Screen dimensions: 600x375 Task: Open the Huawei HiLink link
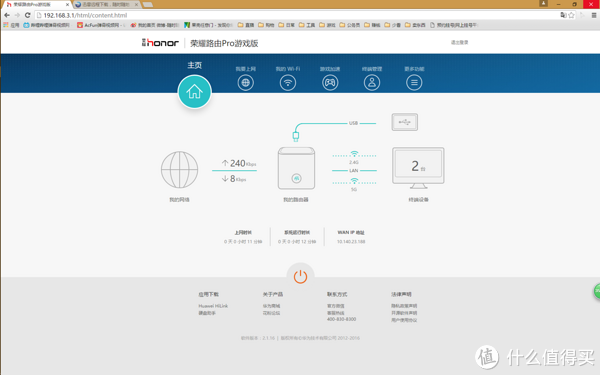(x=213, y=306)
